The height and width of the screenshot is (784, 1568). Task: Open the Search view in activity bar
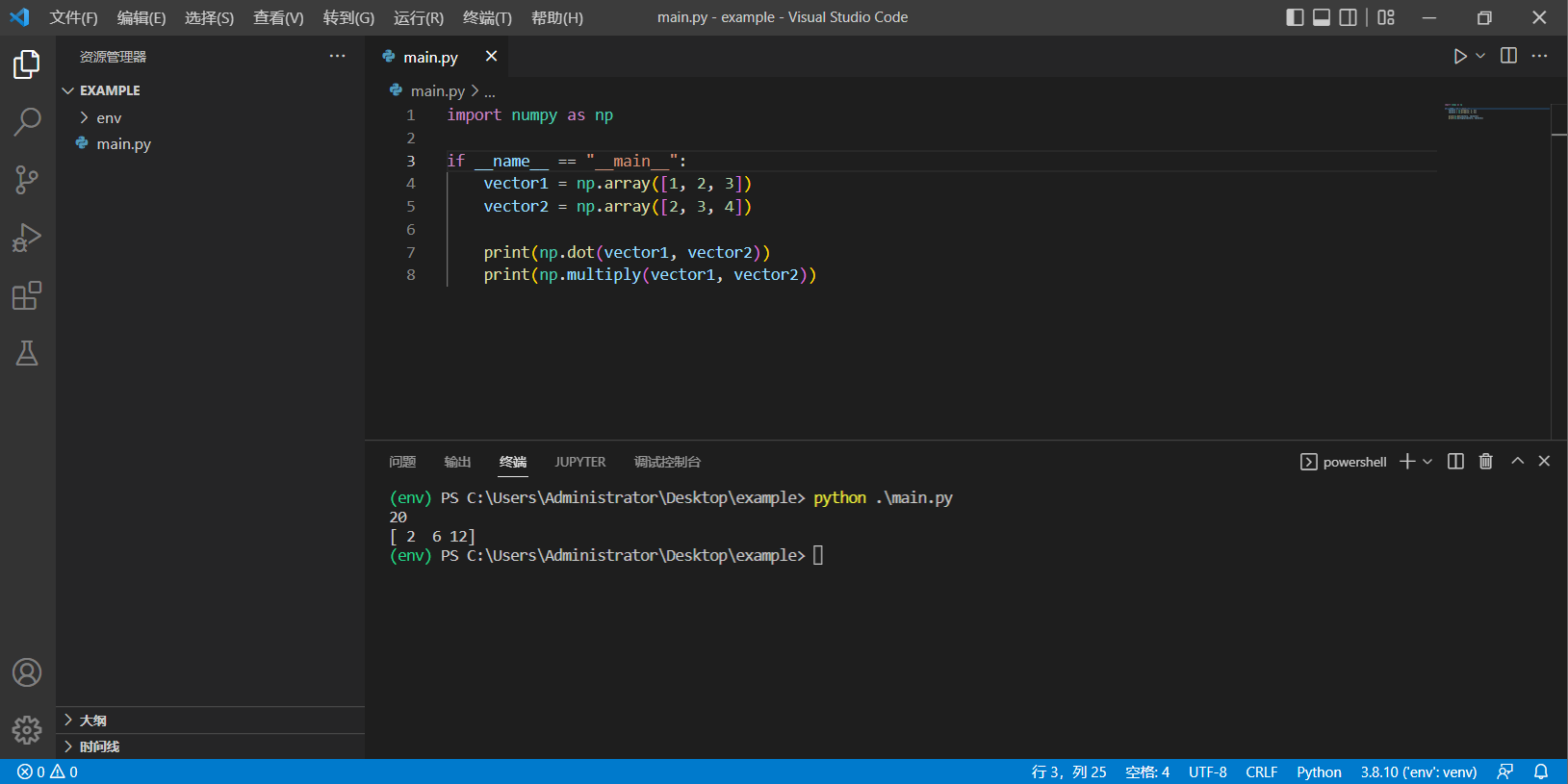(27, 121)
